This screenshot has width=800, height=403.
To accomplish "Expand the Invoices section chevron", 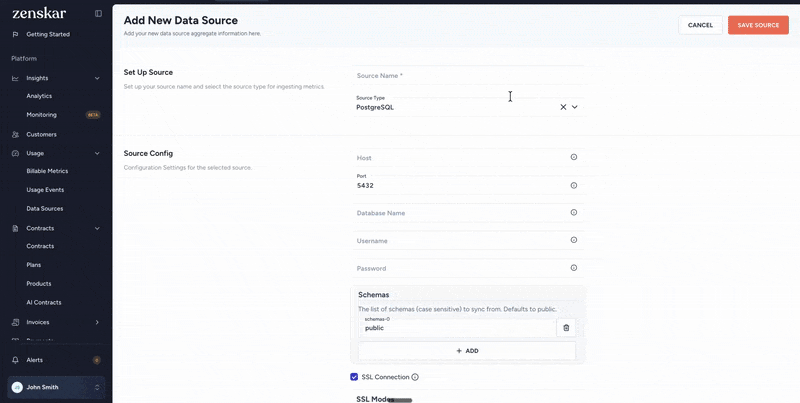I will coord(97,322).
